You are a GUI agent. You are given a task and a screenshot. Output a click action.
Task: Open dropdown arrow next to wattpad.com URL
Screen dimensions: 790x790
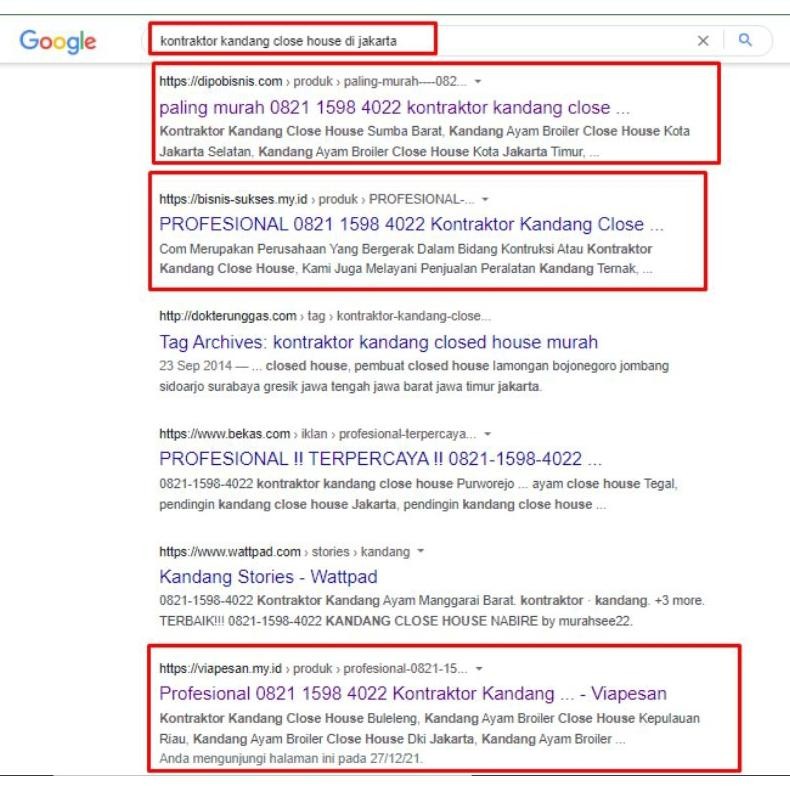point(421,551)
